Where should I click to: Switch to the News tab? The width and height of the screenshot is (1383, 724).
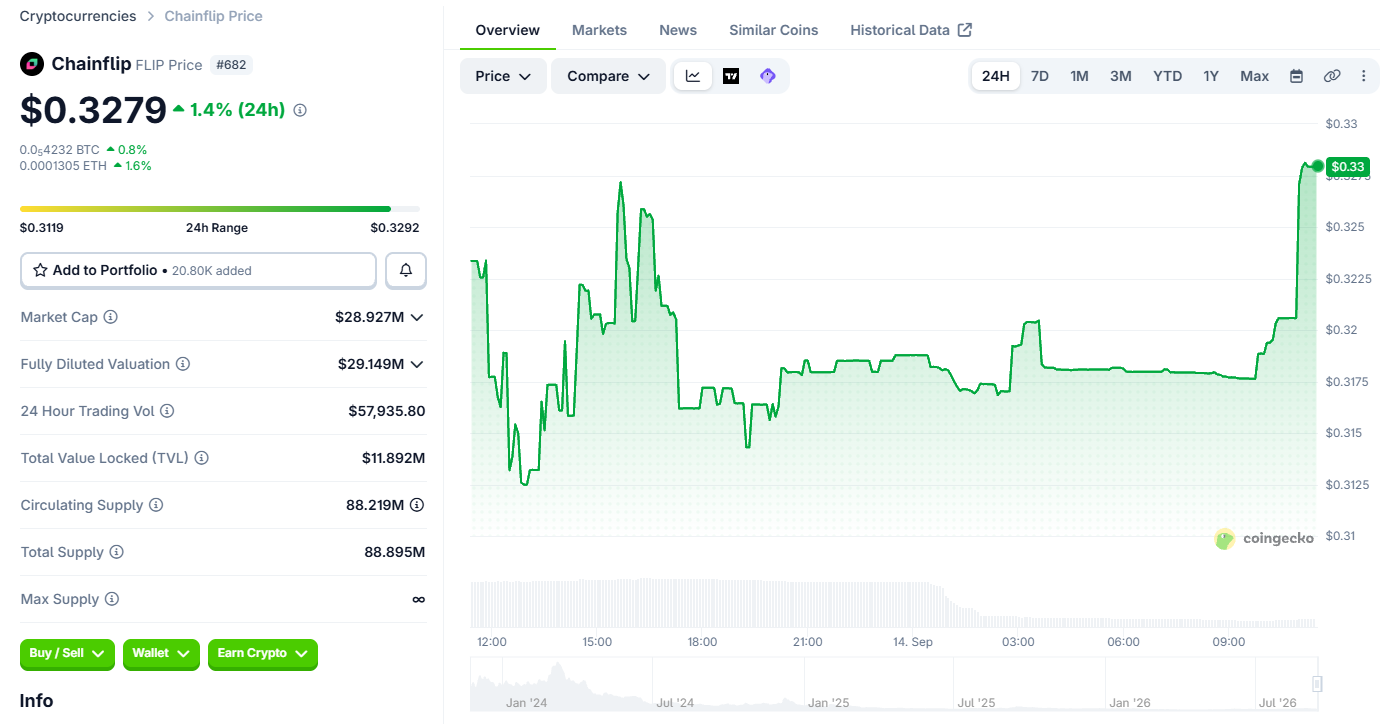[678, 30]
